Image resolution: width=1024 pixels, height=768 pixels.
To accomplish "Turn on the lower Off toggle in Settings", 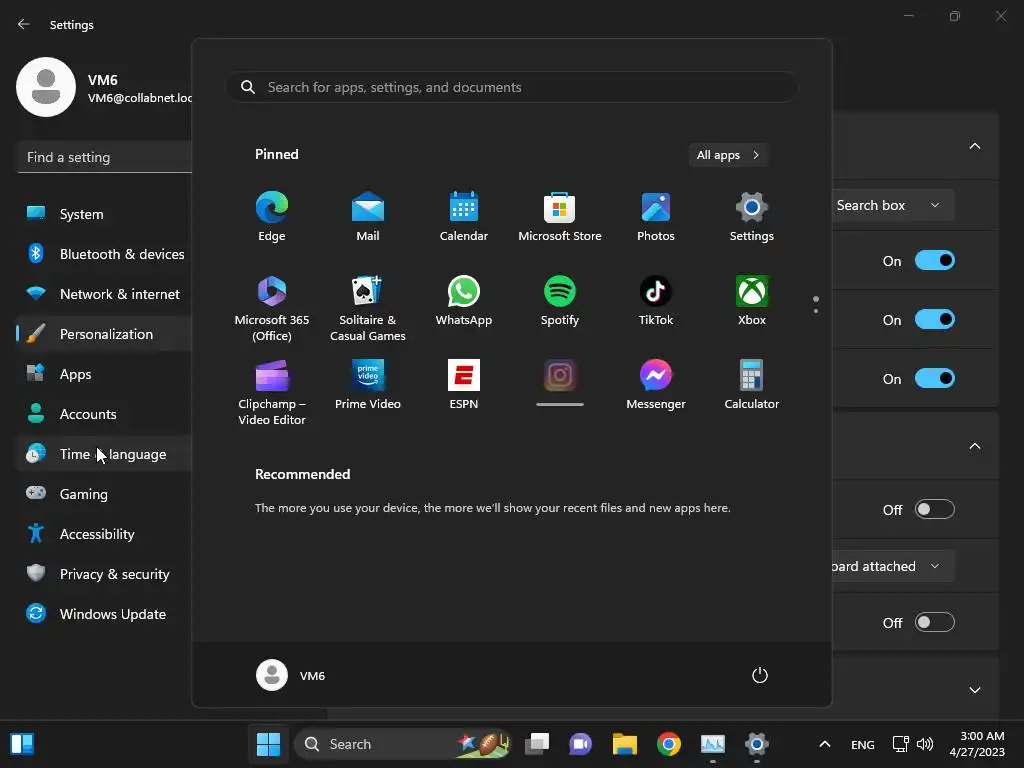I will coord(935,622).
